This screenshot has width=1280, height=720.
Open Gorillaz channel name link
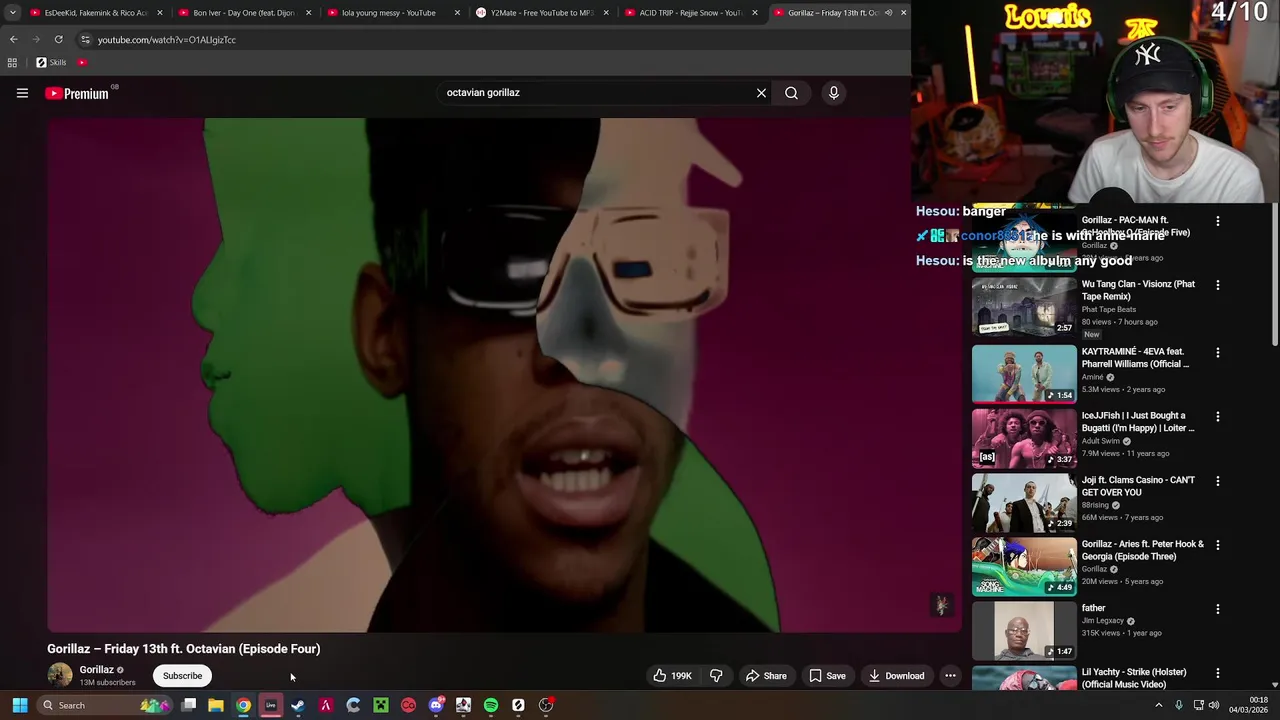[x=96, y=670]
